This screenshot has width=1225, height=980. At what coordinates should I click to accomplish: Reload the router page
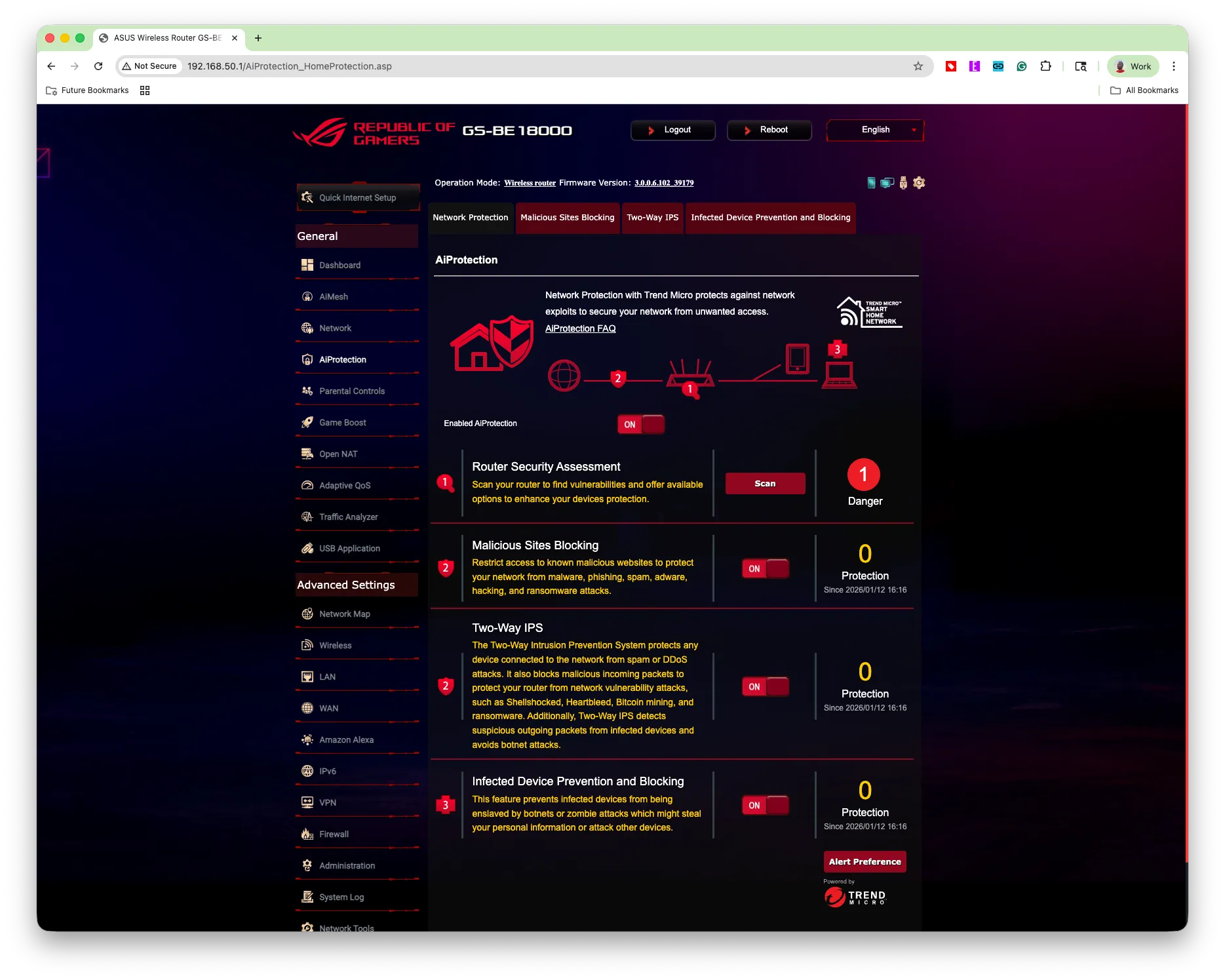coord(98,66)
